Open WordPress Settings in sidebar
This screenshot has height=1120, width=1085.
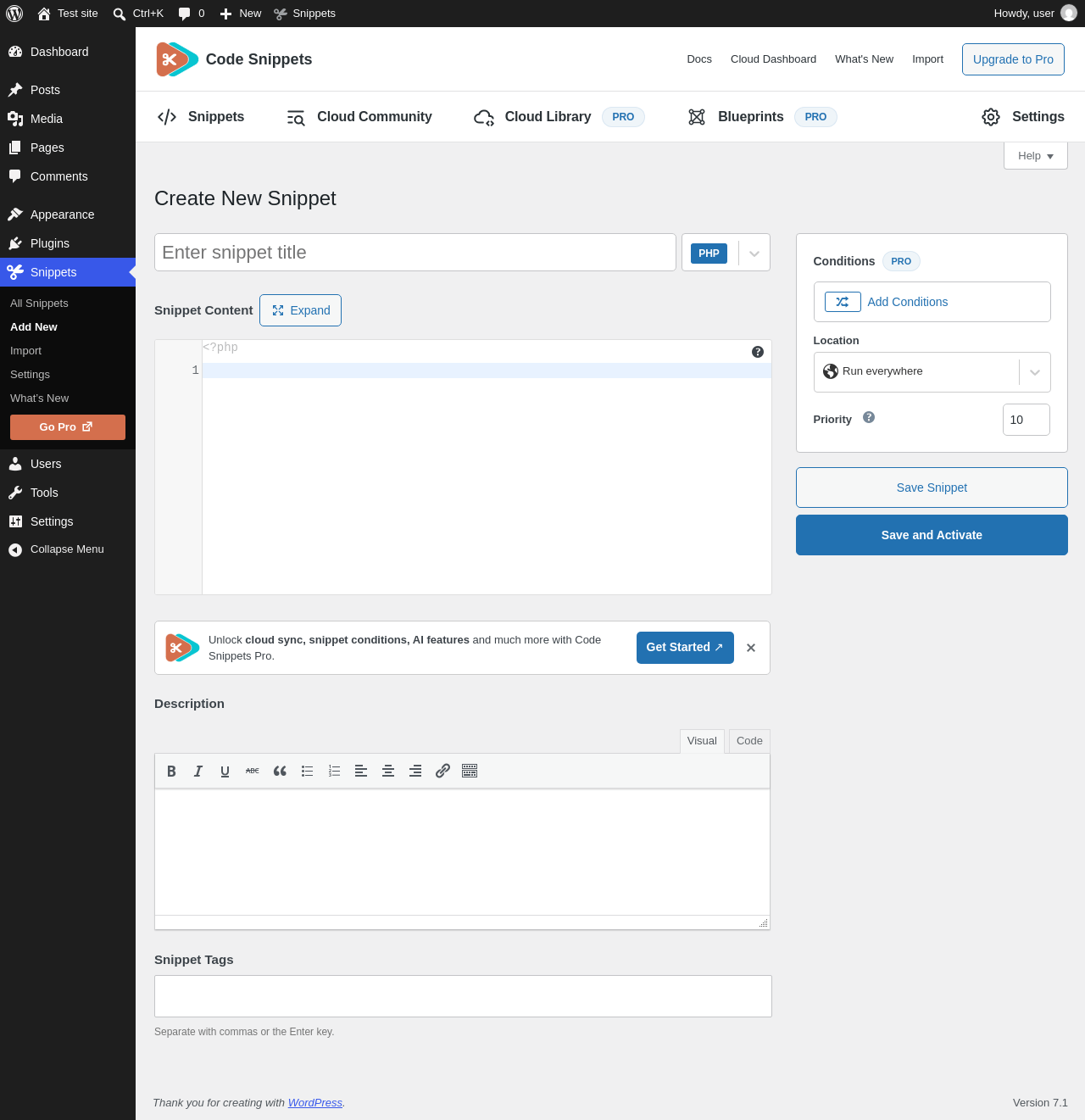[x=68, y=521]
